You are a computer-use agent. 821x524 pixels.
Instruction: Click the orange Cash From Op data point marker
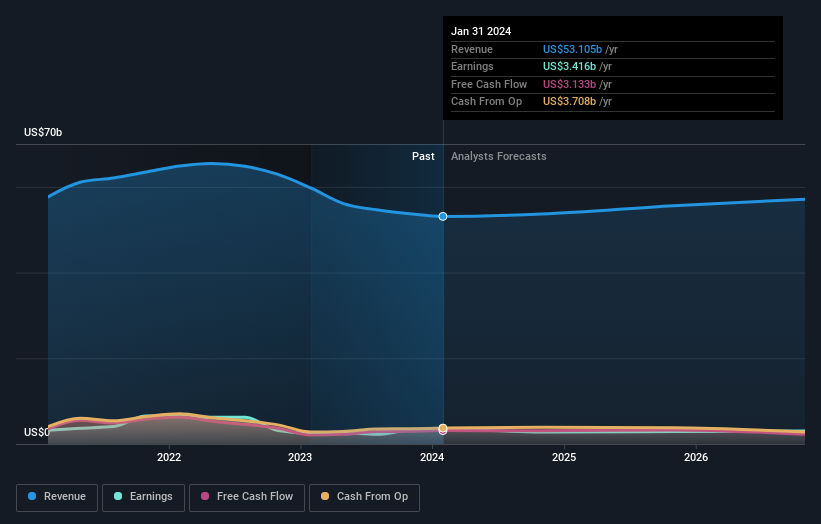click(443, 428)
